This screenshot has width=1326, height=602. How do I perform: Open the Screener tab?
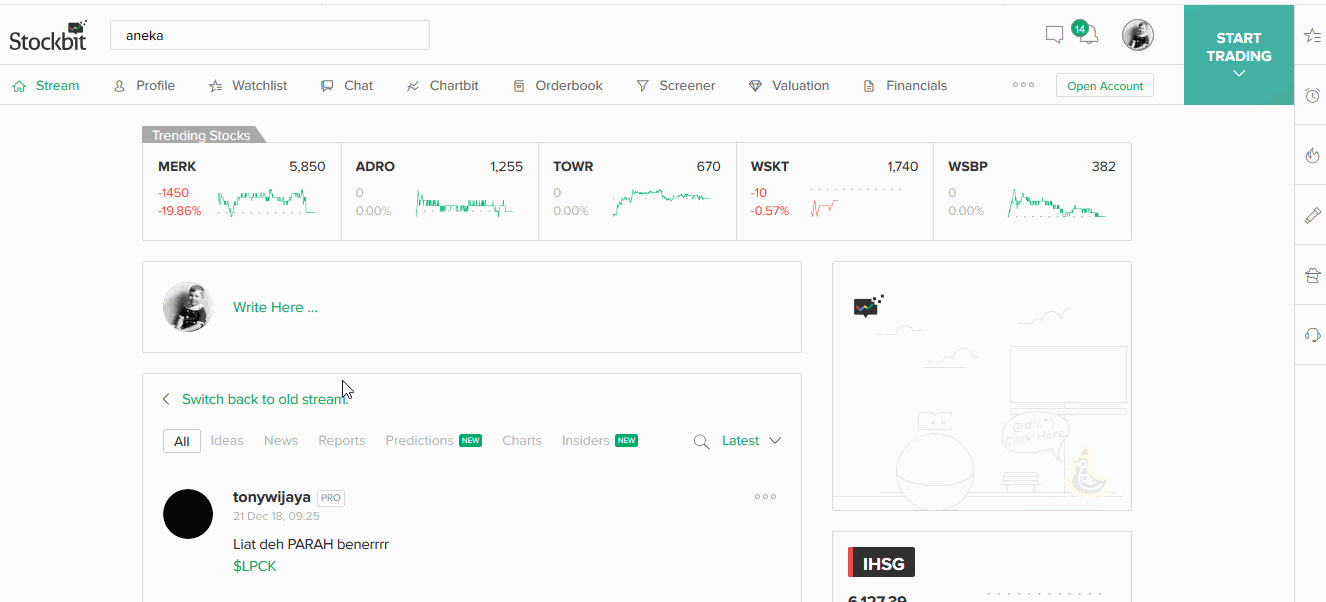676,86
